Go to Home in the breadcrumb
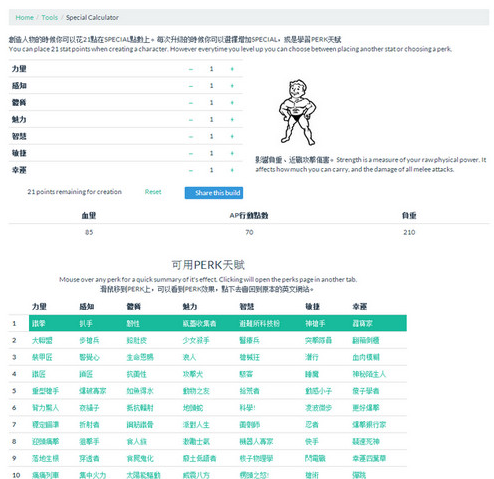This screenshot has width=494, height=479. (25, 18)
